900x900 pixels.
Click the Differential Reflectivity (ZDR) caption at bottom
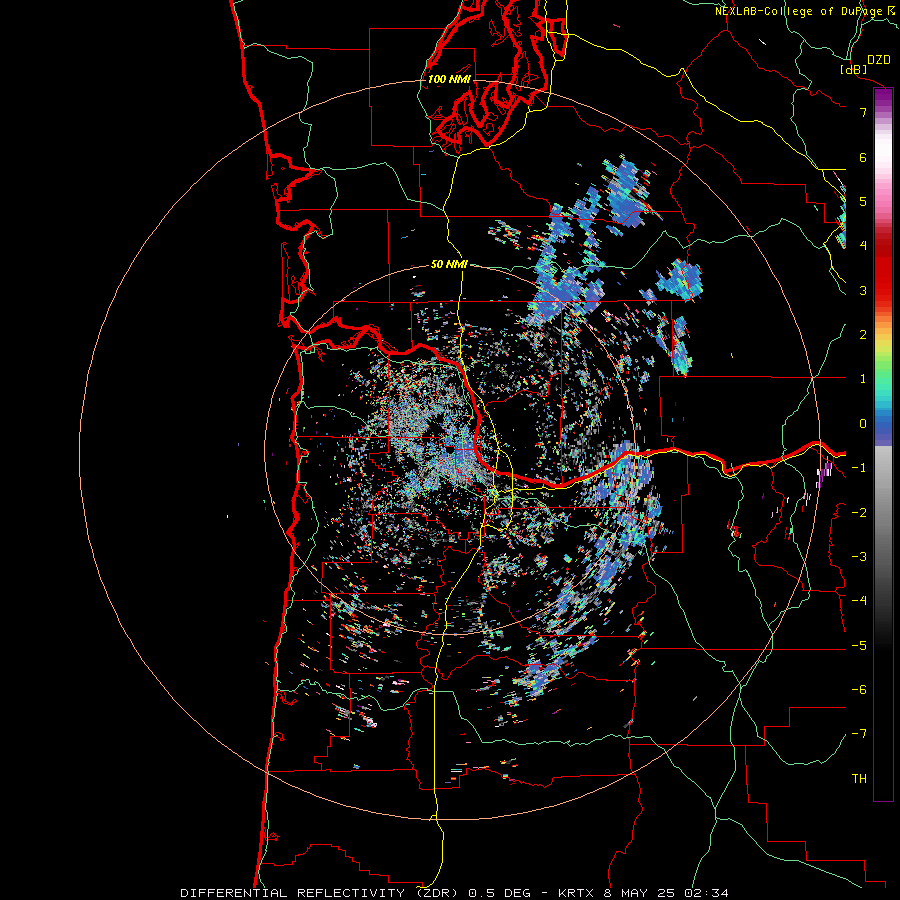(454, 893)
